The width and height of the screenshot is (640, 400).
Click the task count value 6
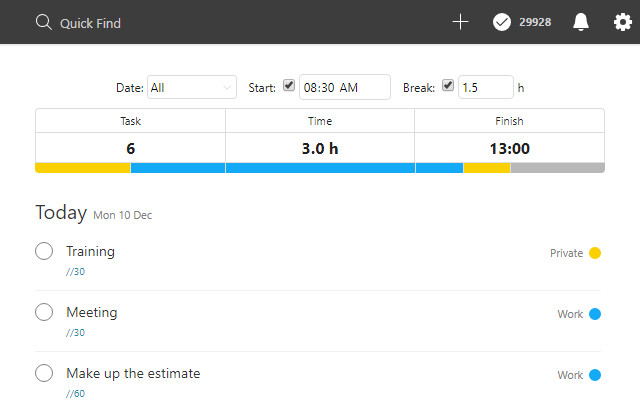(130, 149)
